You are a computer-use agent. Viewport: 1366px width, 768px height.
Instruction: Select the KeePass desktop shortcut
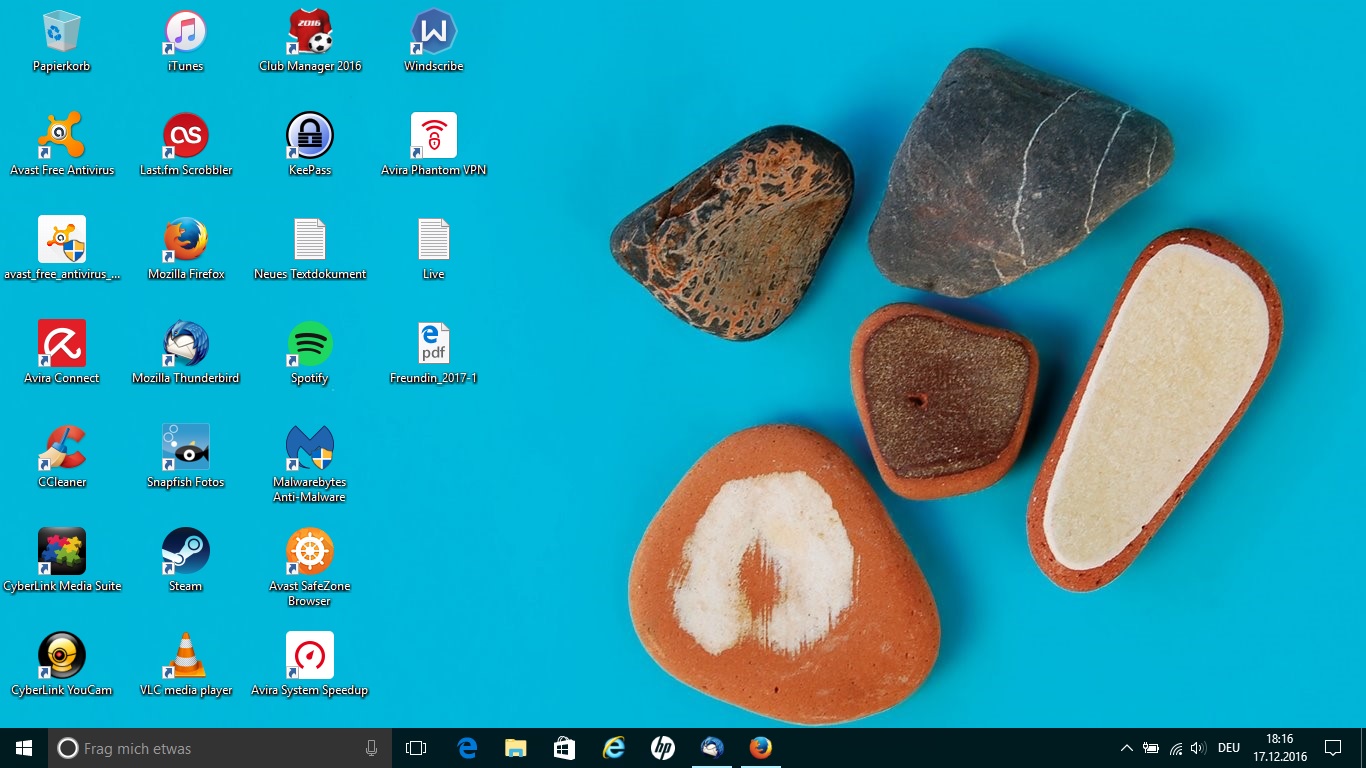tap(310, 145)
